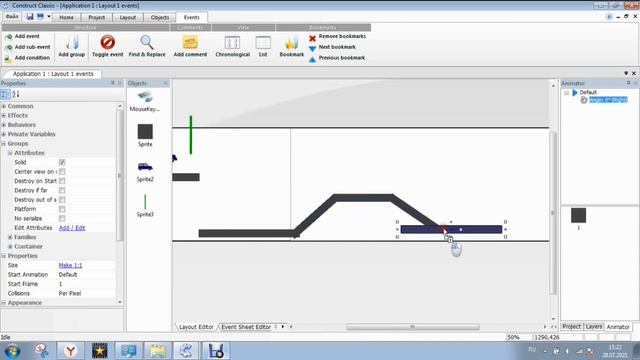
Task: Click categorized view icon in Properties
Action: (x=5, y=95)
